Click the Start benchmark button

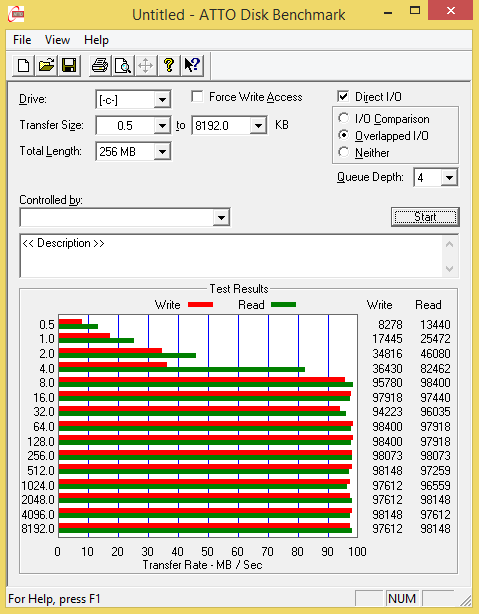coord(425,217)
